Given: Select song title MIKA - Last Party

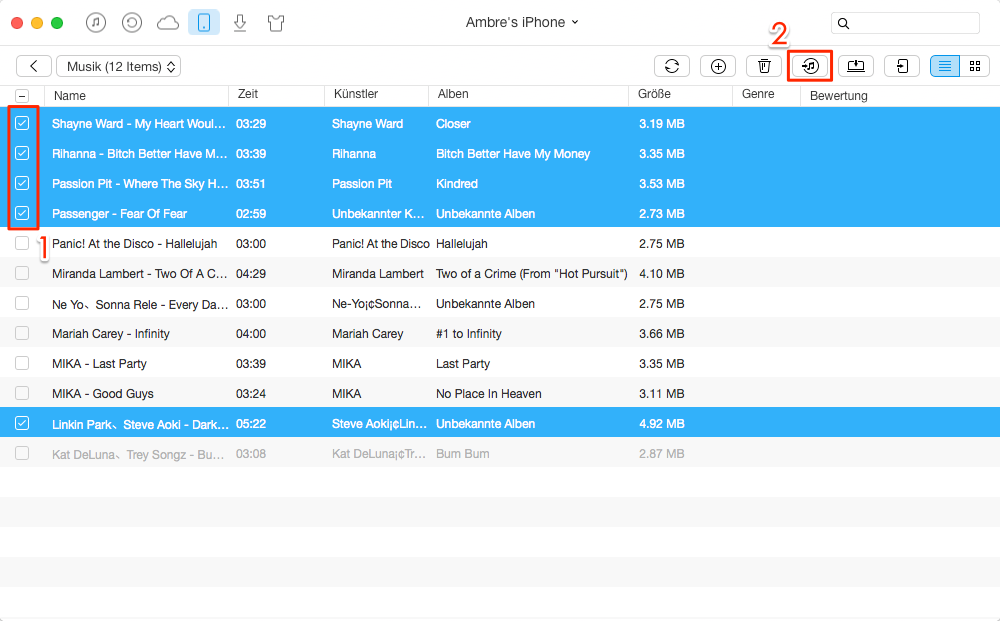Looking at the screenshot, I should pyautogui.click(x=99, y=363).
